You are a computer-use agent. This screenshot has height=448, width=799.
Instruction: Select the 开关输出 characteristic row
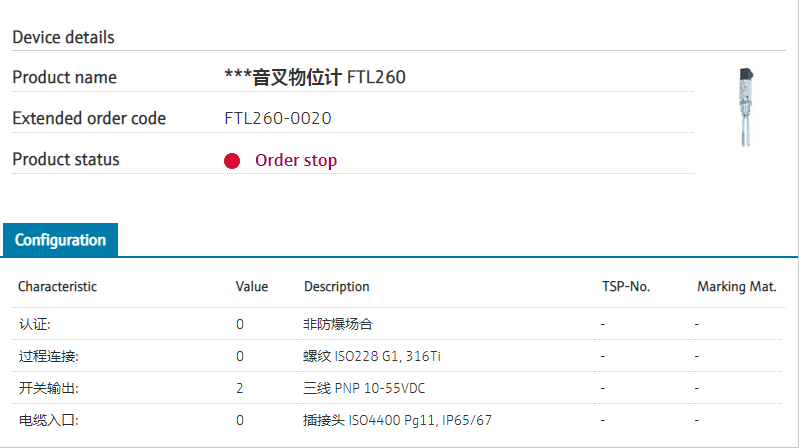[48, 388]
